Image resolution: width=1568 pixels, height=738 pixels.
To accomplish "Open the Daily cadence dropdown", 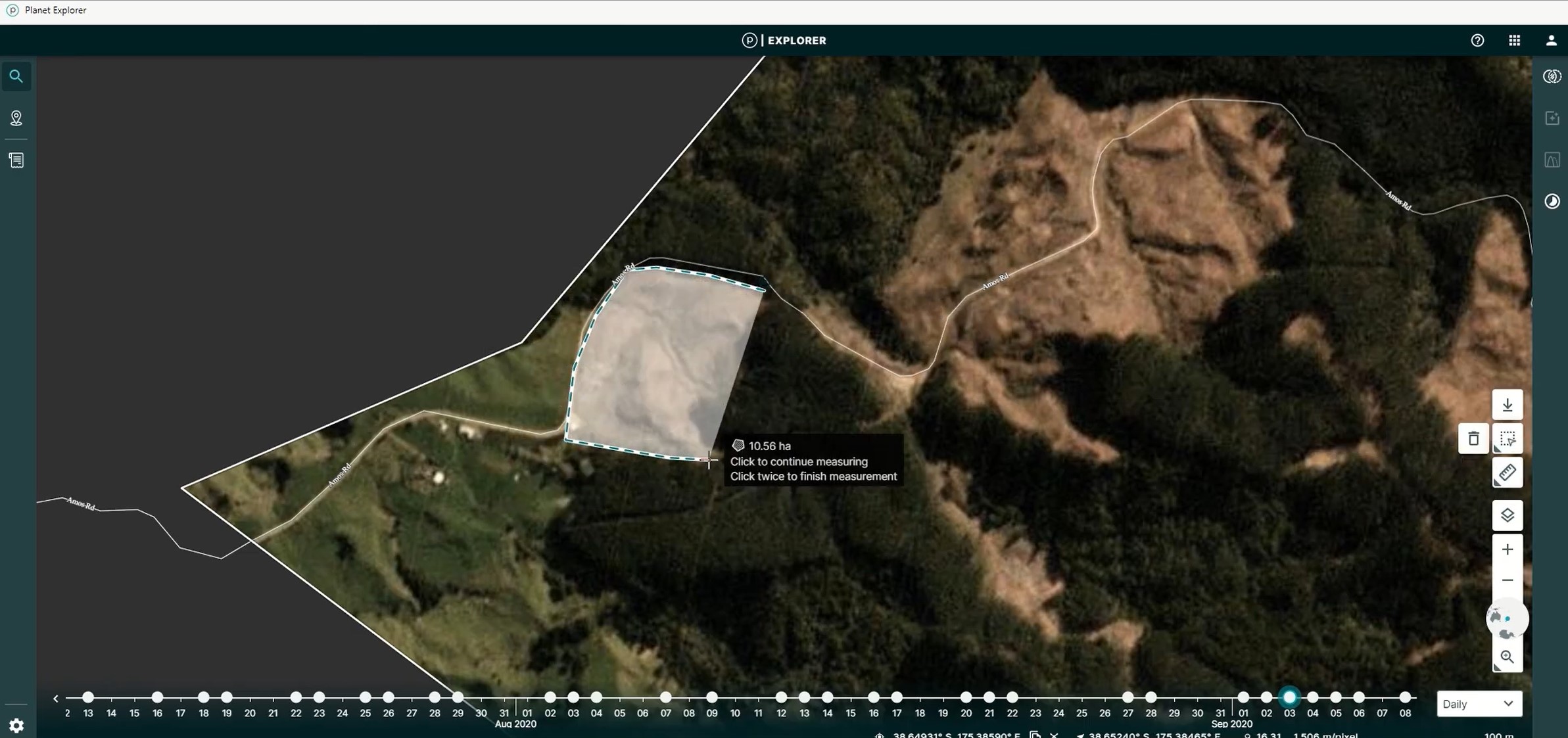I will pos(1479,703).
